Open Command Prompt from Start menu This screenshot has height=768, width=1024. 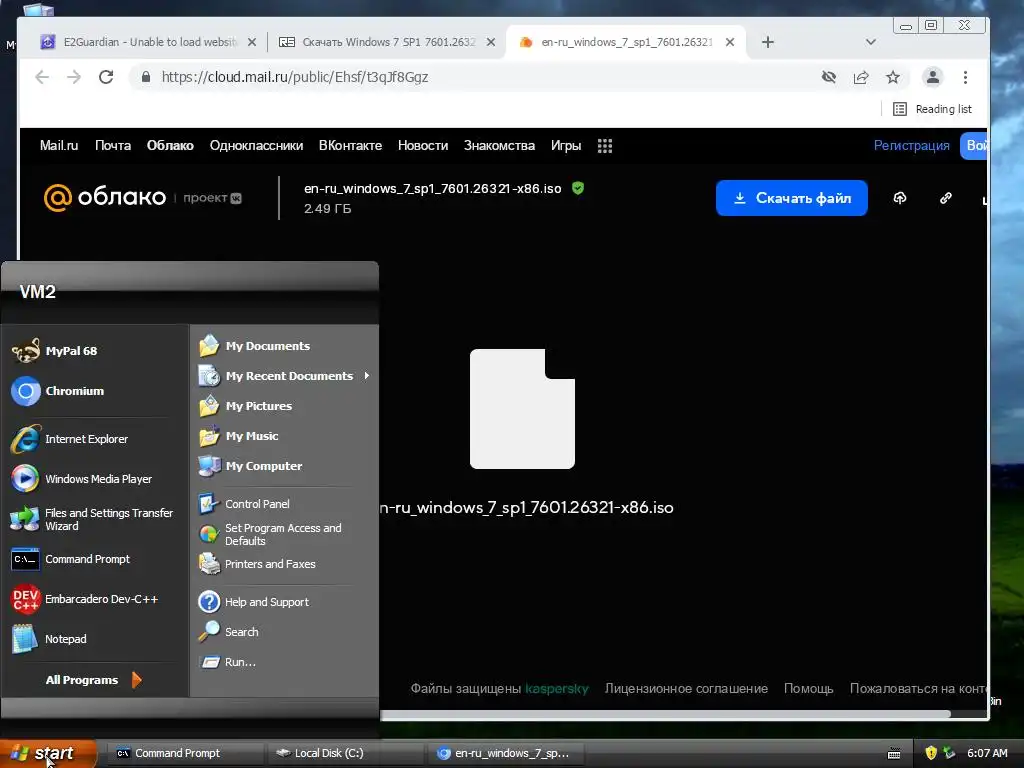click(71, 559)
